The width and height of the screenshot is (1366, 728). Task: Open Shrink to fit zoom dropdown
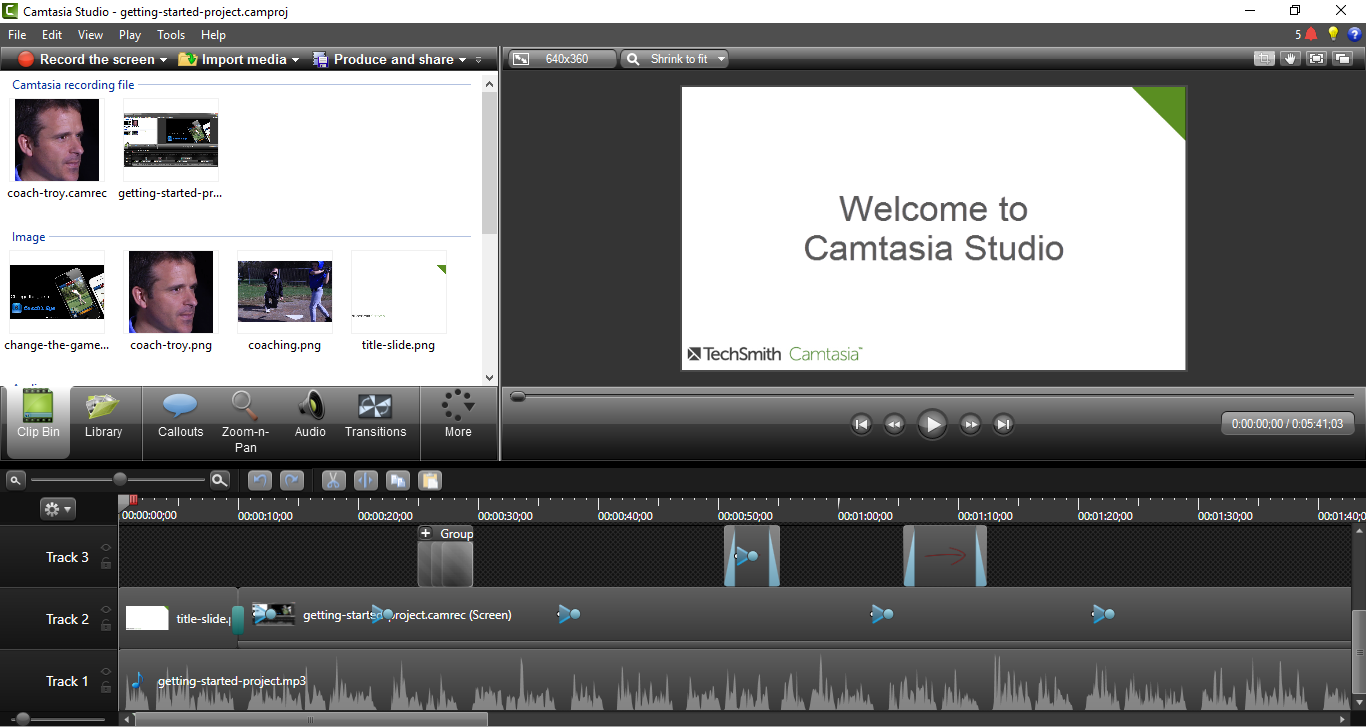674,59
